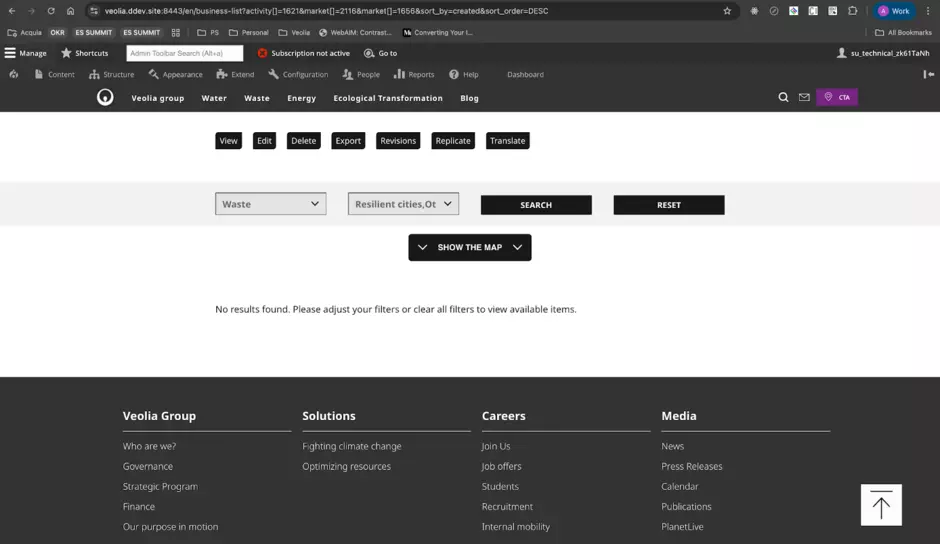Open the Extend admin menu
Image resolution: width=940 pixels, height=544 pixels.
(x=236, y=74)
